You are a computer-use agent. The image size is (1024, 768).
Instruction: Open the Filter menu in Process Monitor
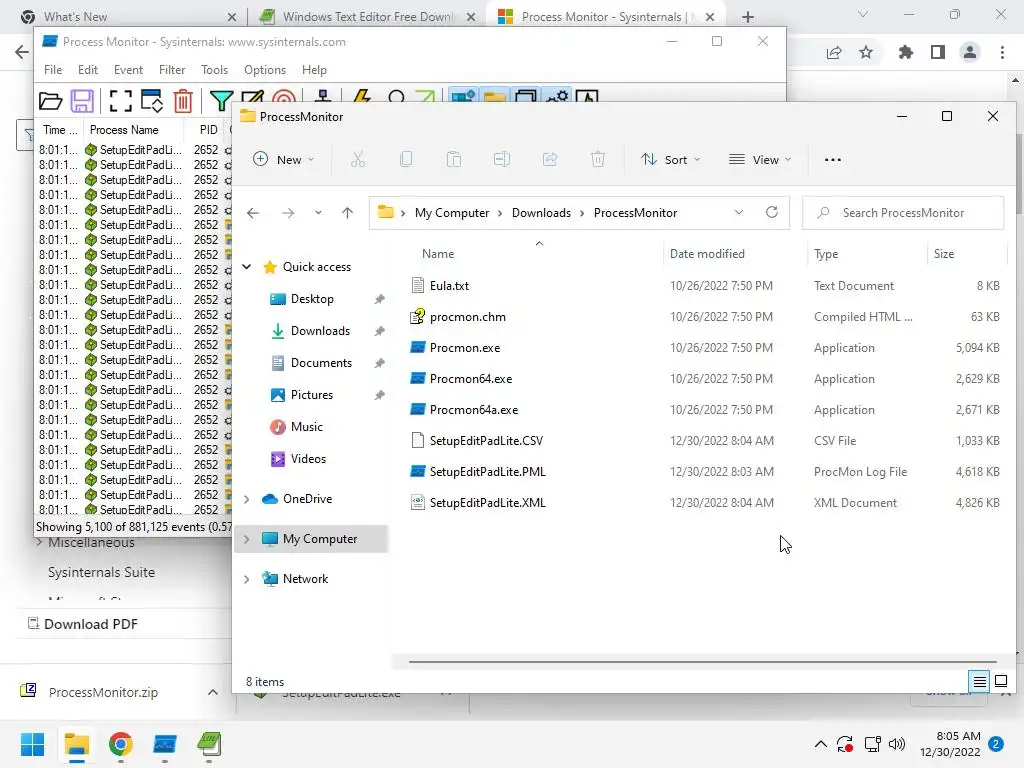click(x=172, y=70)
